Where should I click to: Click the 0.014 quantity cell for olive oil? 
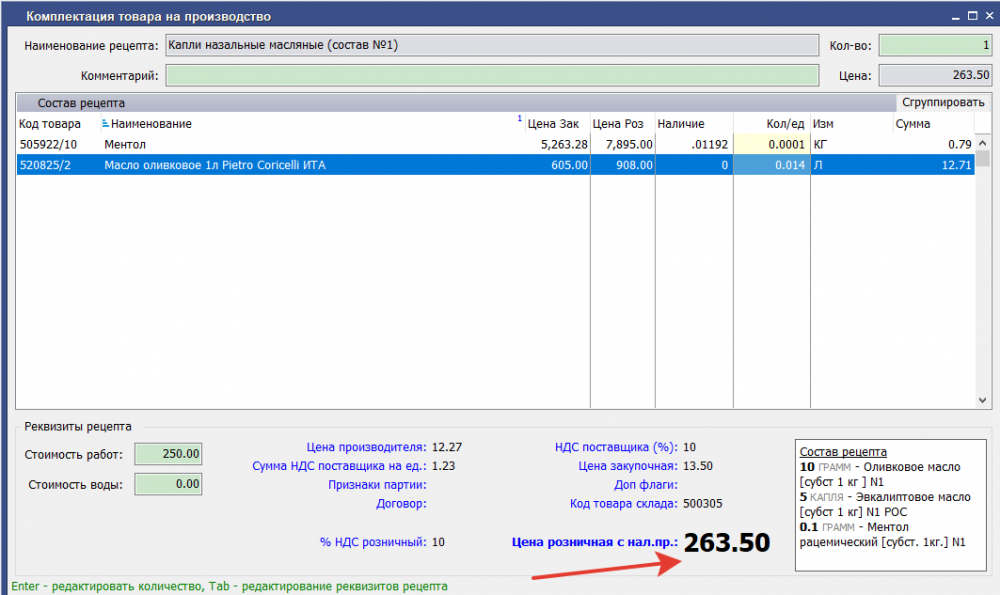(x=772, y=165)
